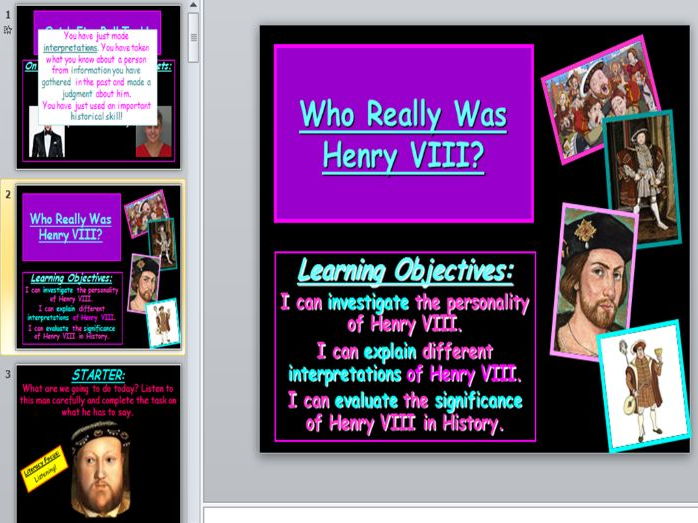Click 'I can investigate the personality' objective text

pyautogui.click(x=404, y=313)
